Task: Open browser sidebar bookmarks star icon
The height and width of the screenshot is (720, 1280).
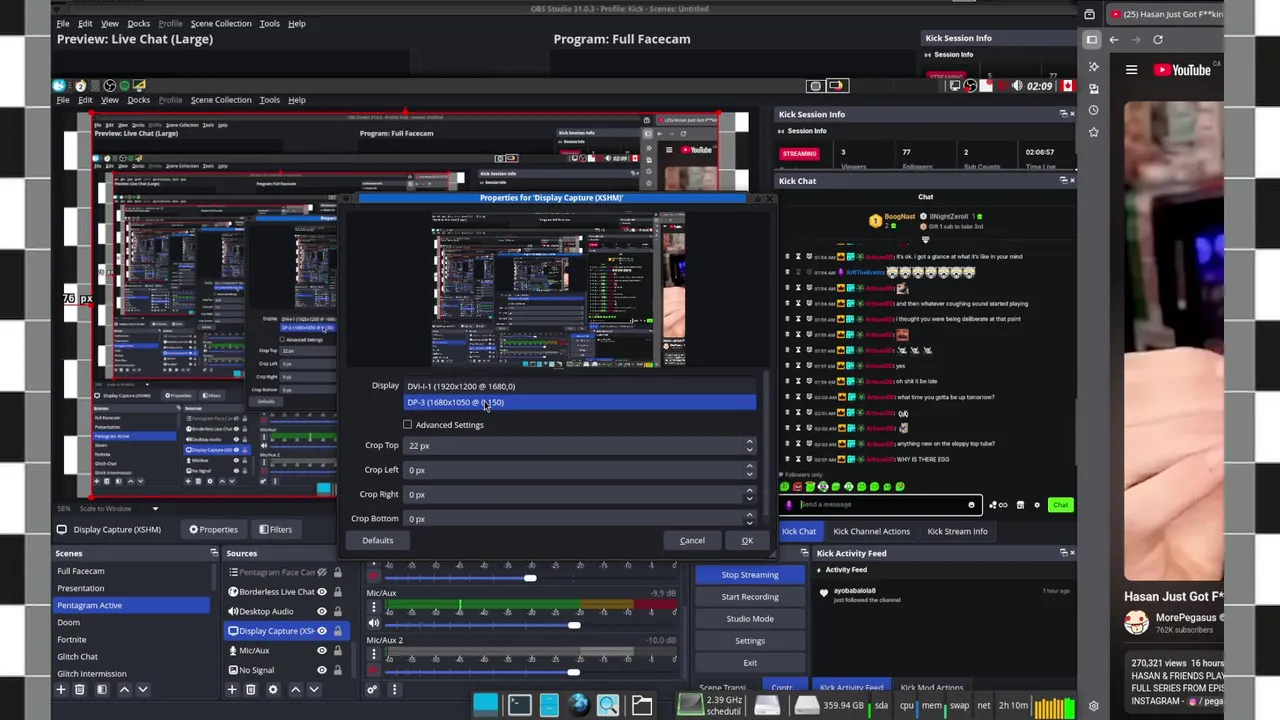Action: click(1093, 132)
